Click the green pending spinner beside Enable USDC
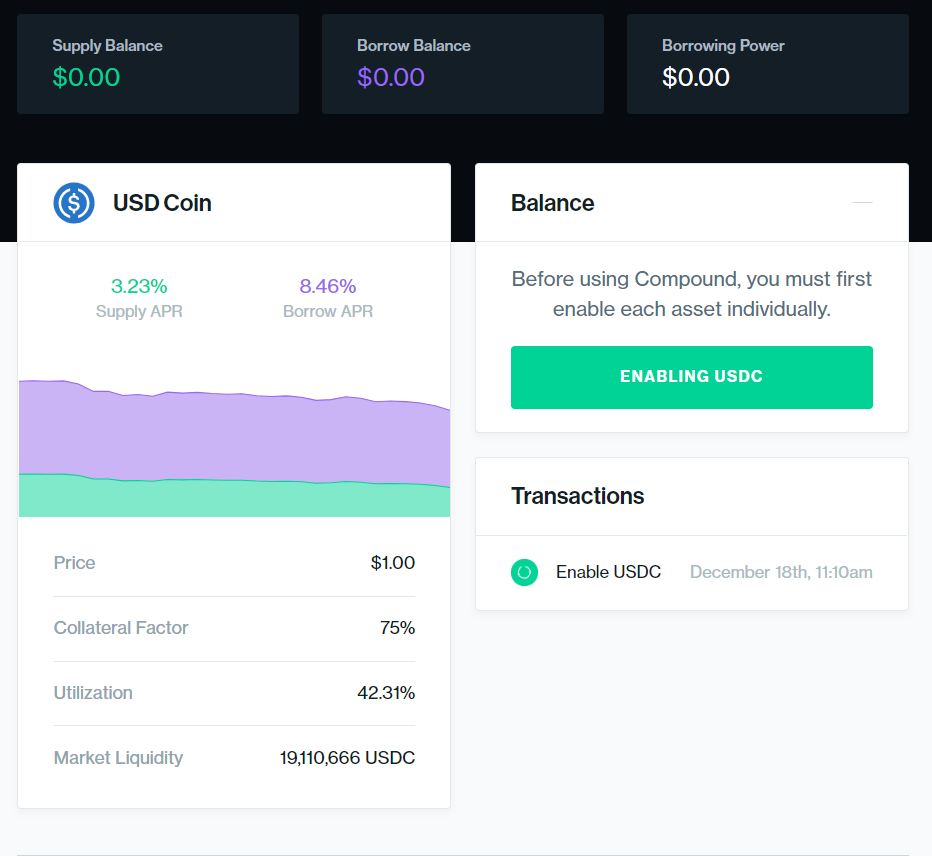The image size is (932, 856). pos(524,572)
